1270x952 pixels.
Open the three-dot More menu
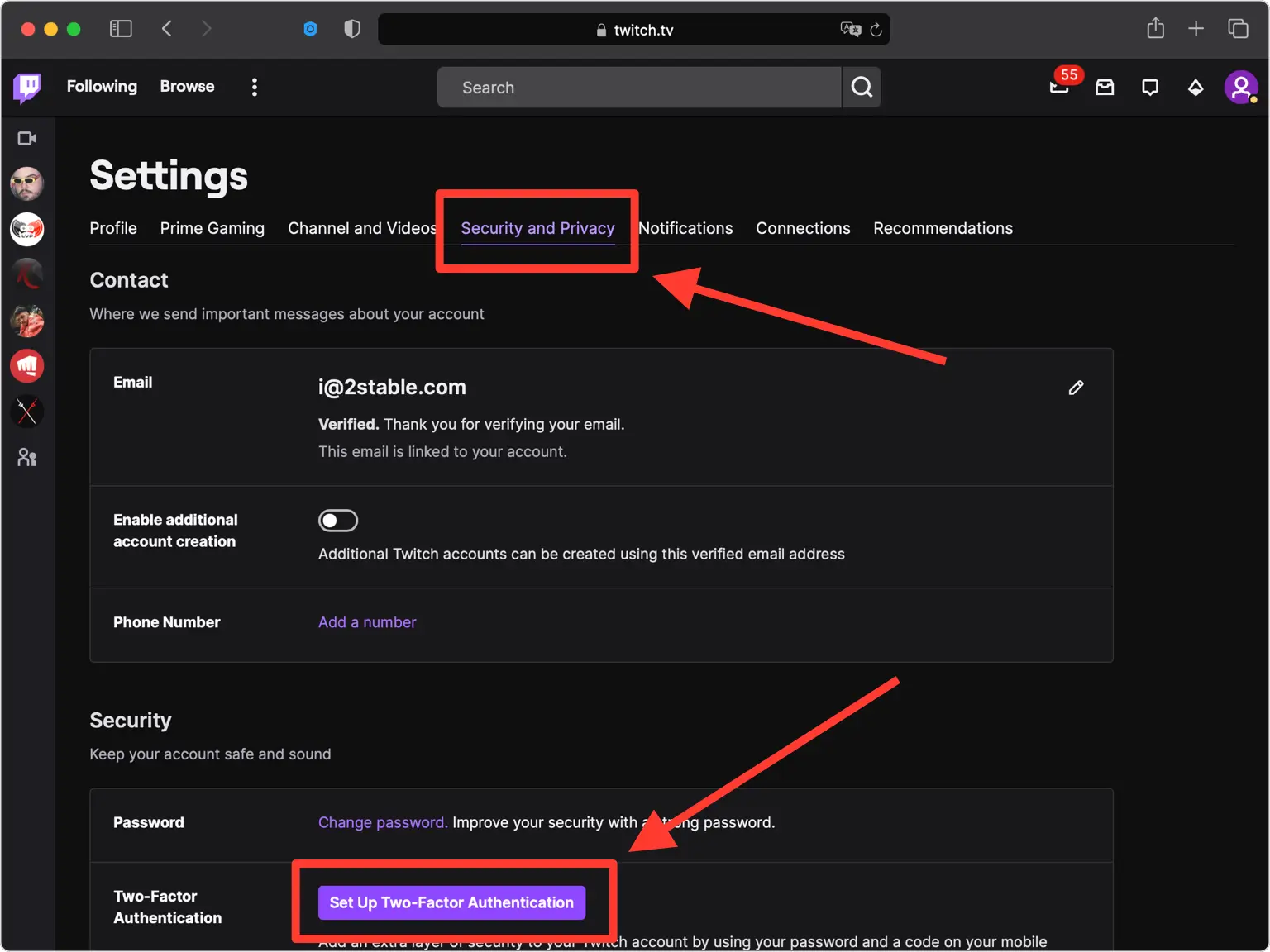[255, 87]
